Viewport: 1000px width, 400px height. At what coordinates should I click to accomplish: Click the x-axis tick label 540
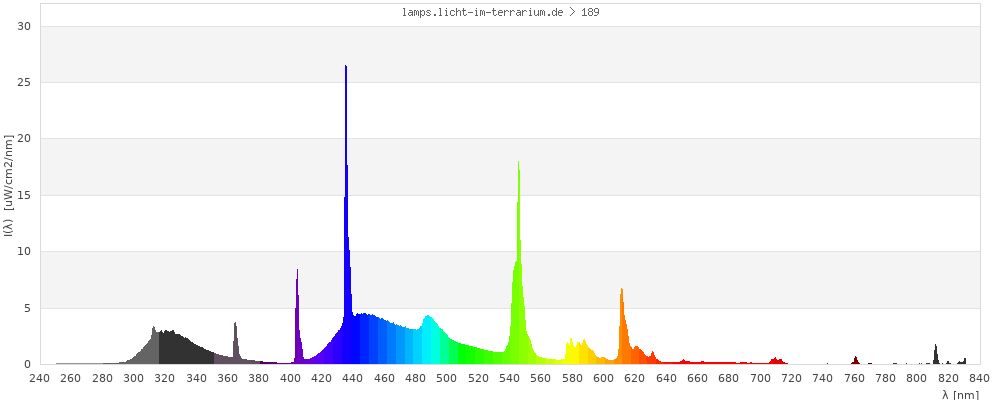pos(510,378)
